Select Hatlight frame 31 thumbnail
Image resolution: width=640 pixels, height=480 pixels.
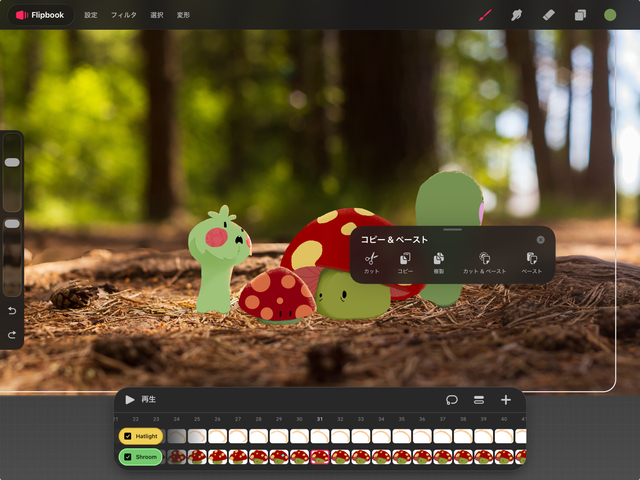tap(320, 436)
